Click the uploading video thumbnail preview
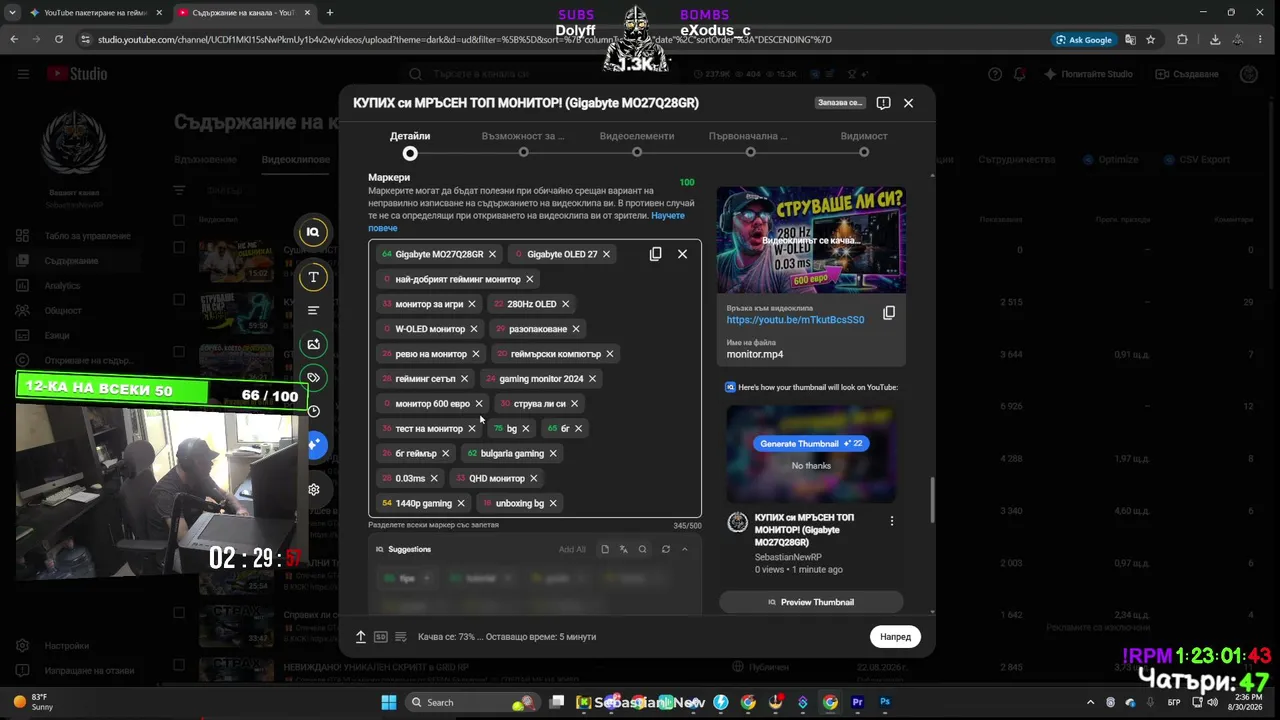 [x=811, y=240]
